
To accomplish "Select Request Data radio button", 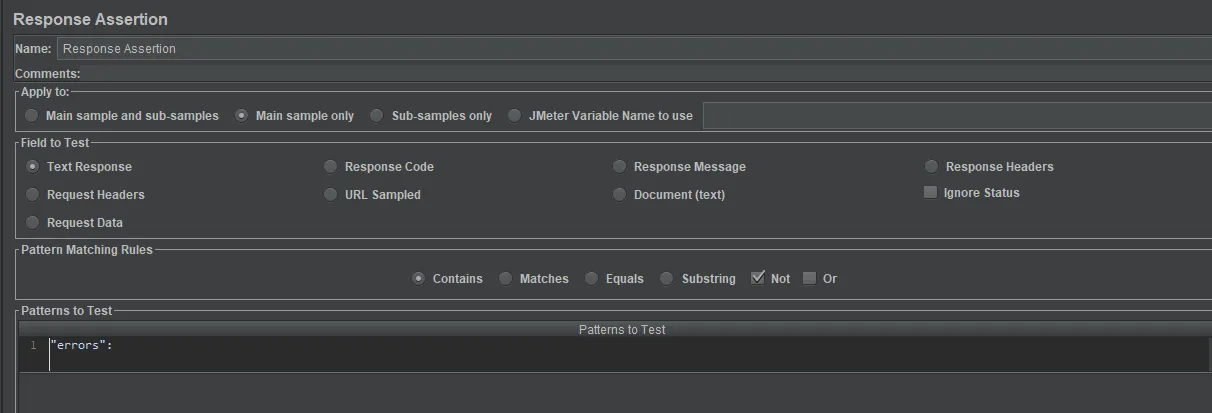I will click(x=33, y=223).
